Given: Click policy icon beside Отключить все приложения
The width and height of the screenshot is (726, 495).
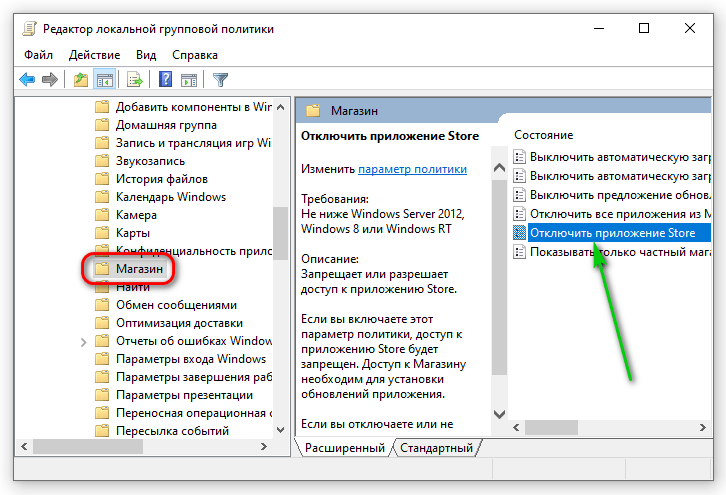Looking at the screenshot, I should point(519,214).
